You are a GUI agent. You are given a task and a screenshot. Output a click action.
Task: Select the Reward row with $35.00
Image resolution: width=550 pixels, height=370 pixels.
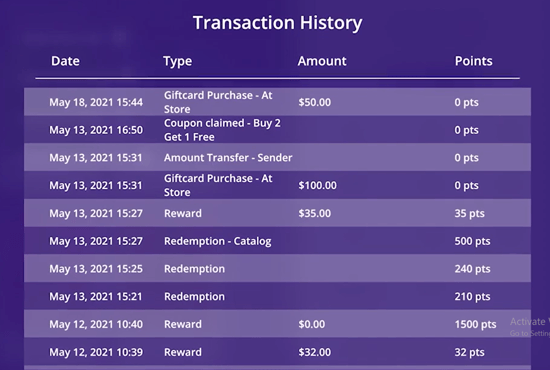(277, 213)
